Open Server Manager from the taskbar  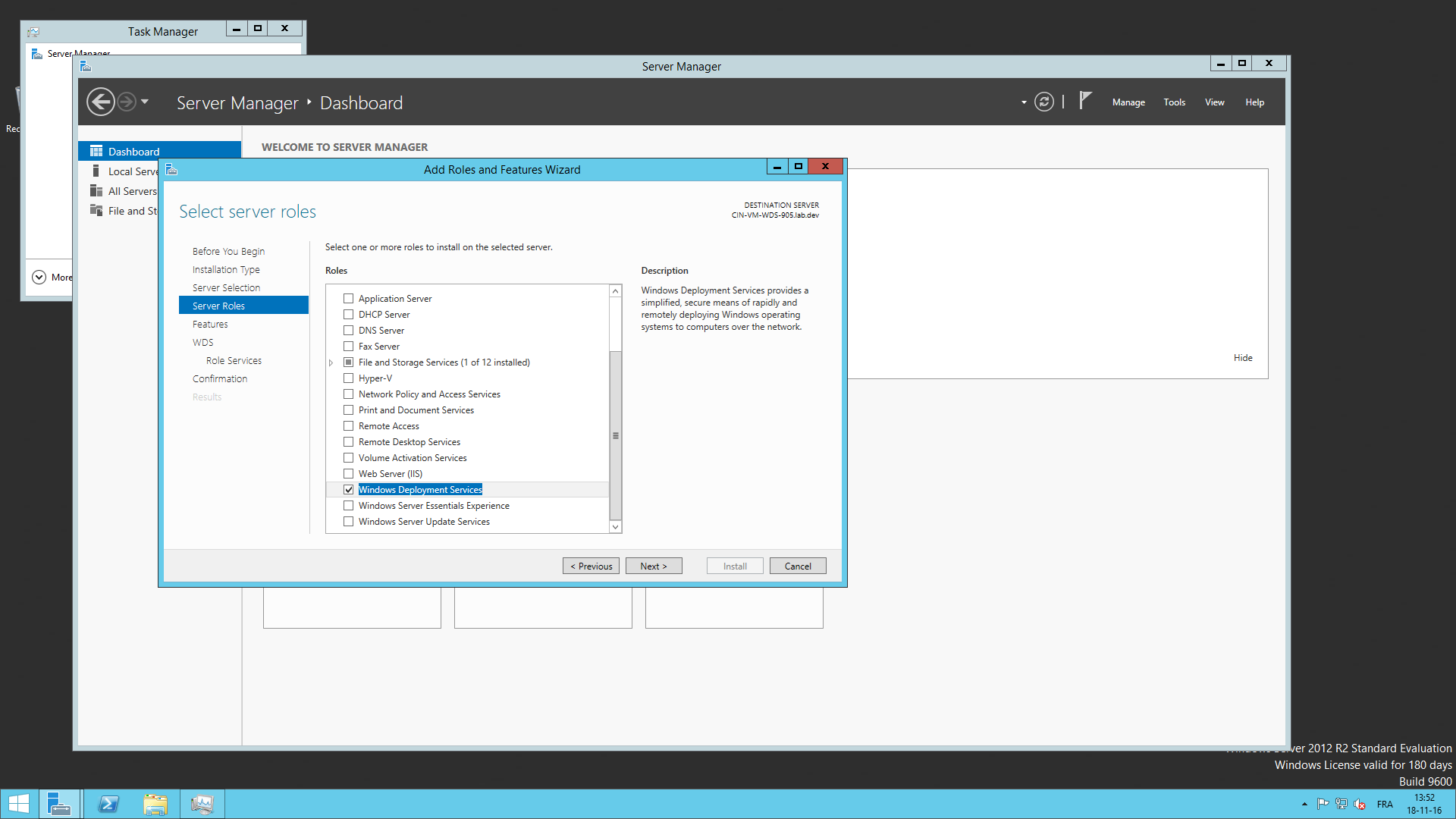click(59, 804)
